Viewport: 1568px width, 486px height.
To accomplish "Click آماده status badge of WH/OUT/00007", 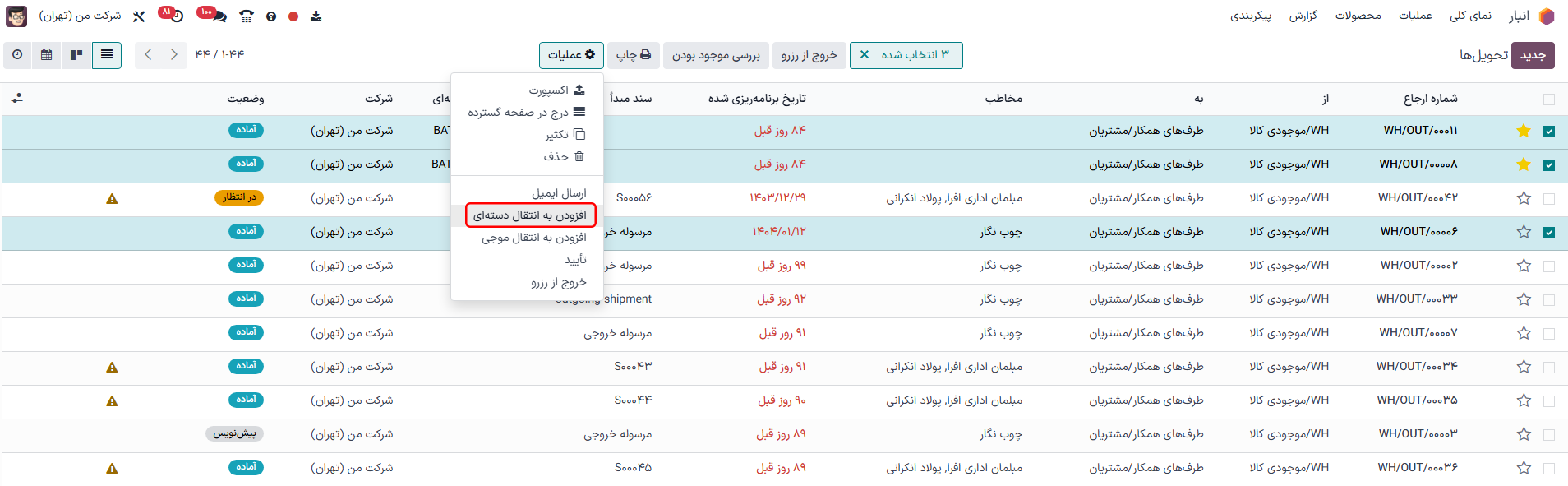I will (246, 332).
